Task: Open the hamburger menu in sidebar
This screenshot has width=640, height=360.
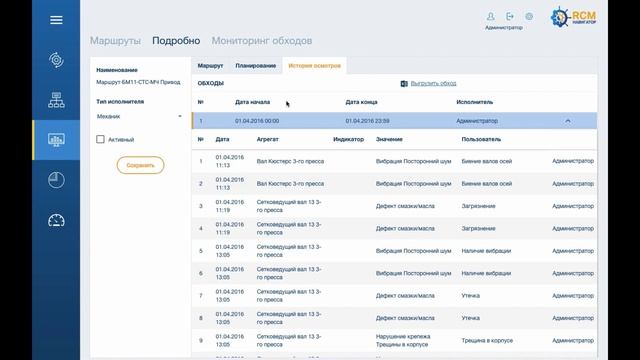Action: tap(56, 20)
